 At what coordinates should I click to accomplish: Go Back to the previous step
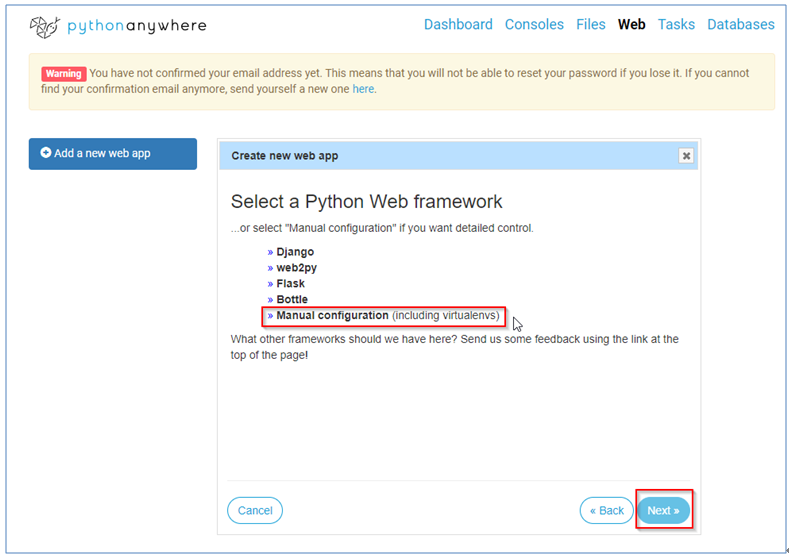pos(606,510)
